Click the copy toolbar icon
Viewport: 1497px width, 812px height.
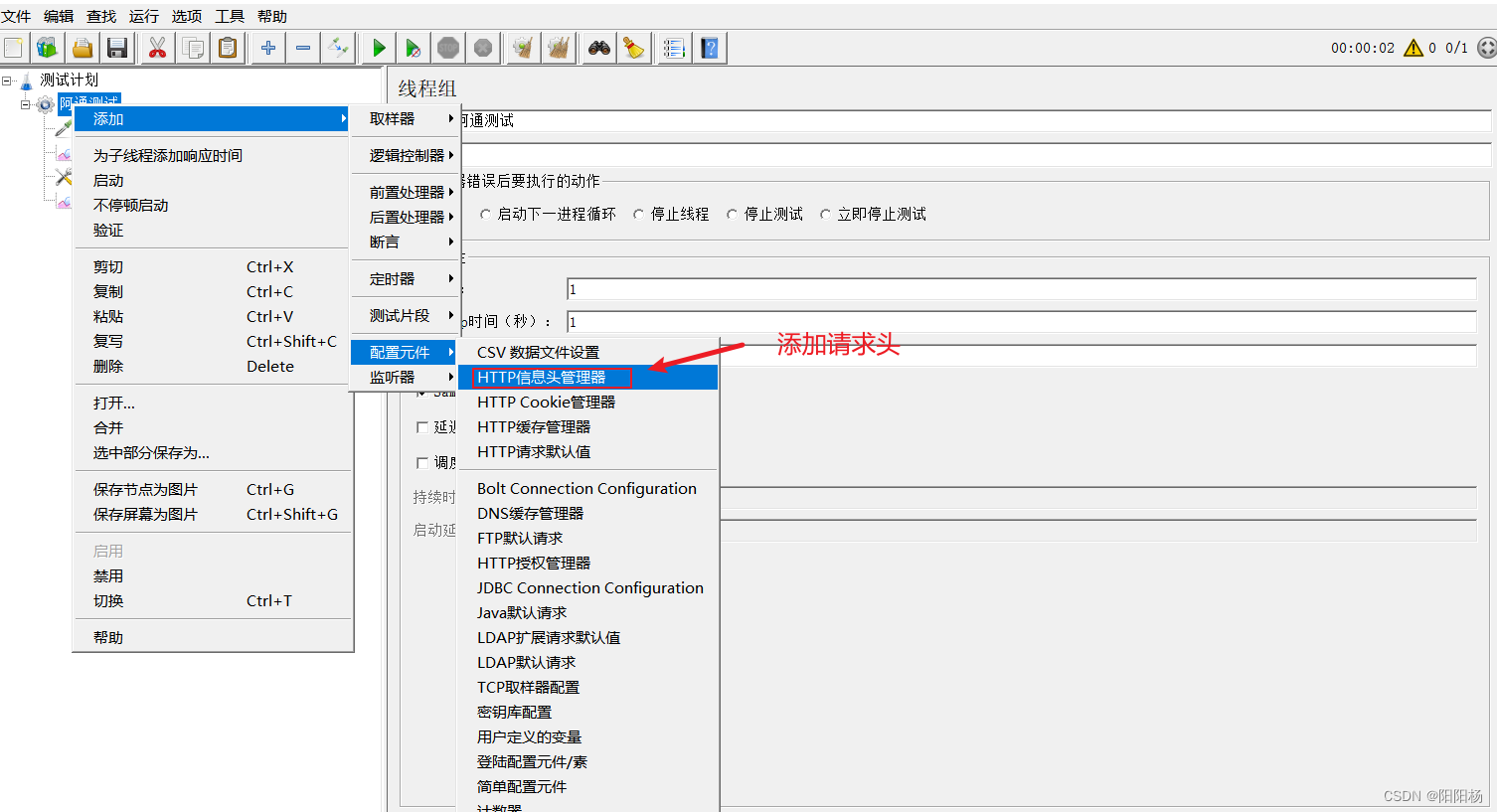(193, 48)
